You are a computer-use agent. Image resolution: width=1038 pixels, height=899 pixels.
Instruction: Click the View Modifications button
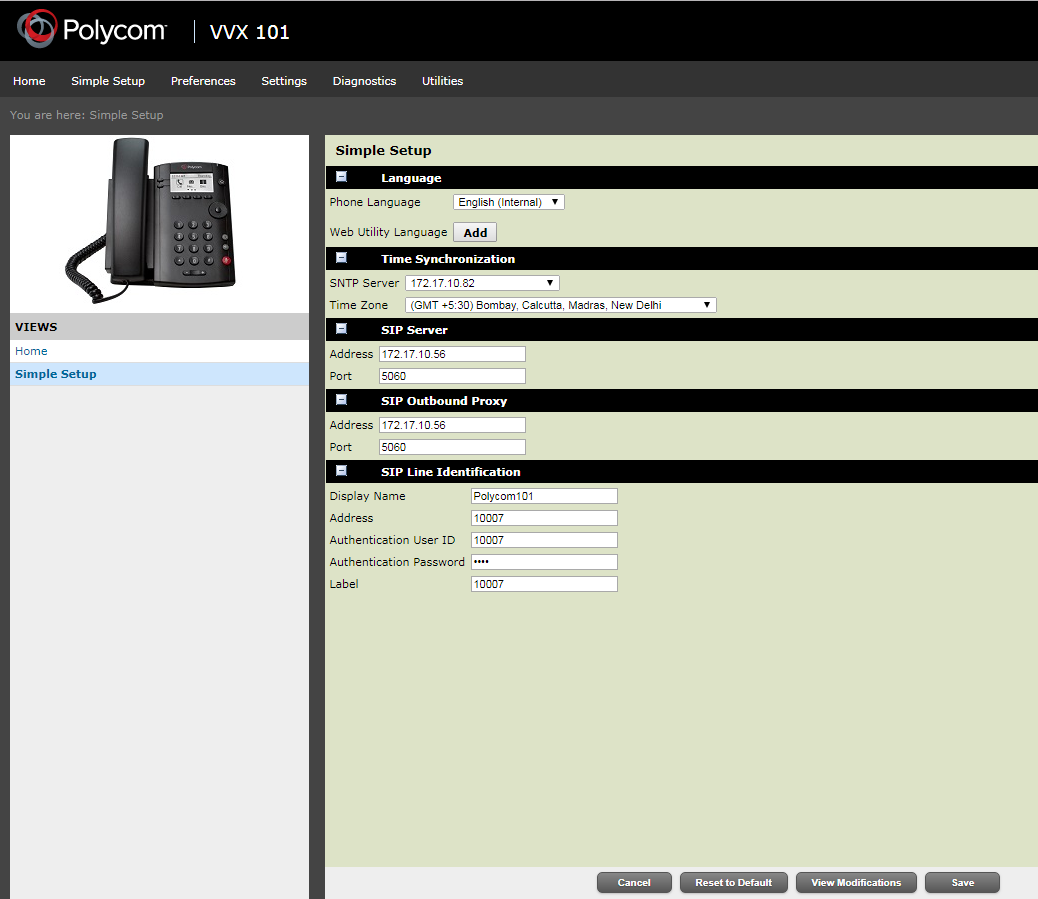(x=856, y=883)
